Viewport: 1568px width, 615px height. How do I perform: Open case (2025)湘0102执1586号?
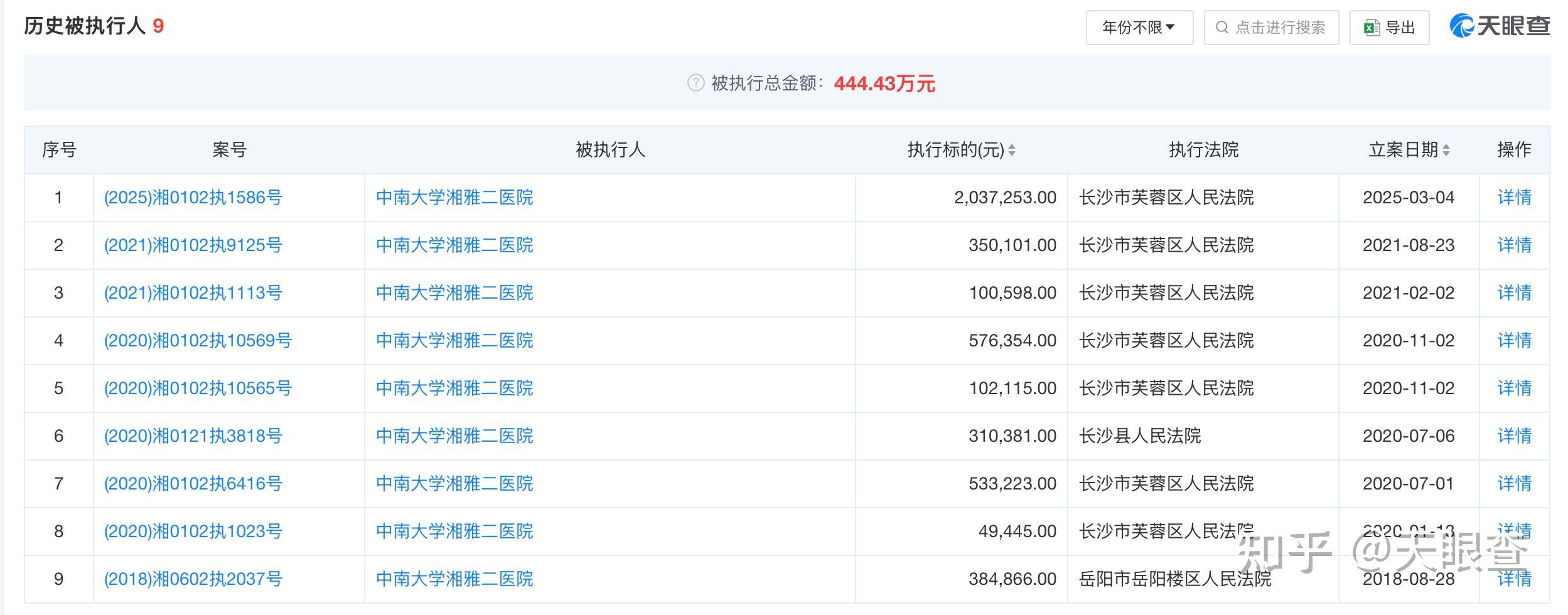click(193, 198)
